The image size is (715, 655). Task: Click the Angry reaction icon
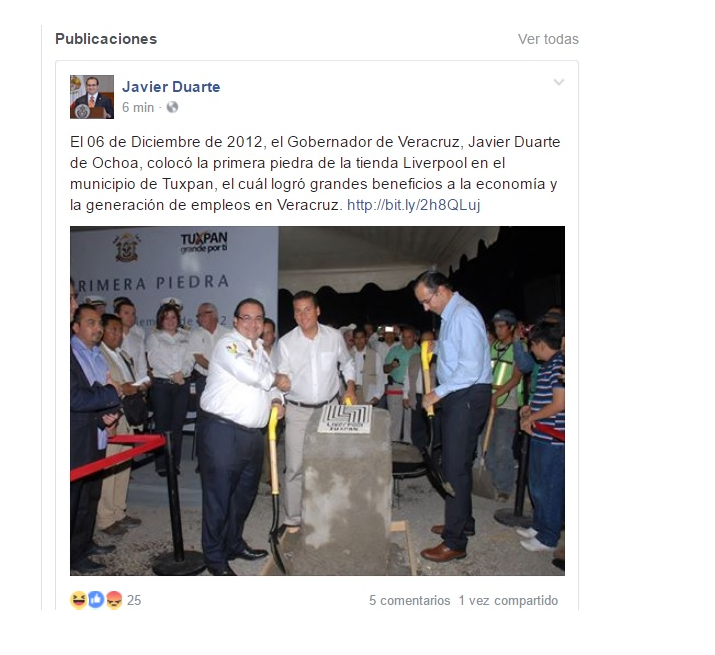[114, 600]
